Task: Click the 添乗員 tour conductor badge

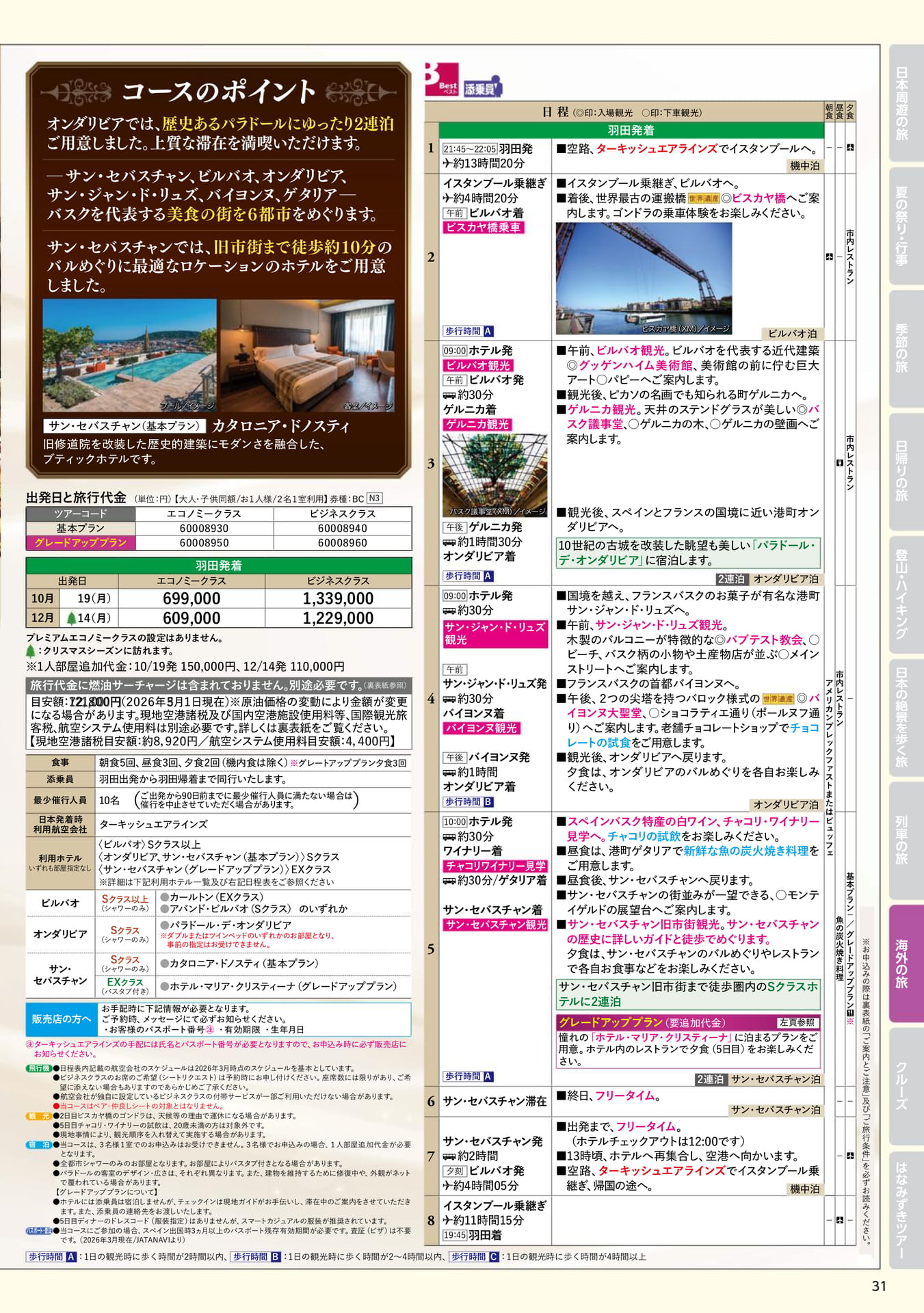Action: 483,87
